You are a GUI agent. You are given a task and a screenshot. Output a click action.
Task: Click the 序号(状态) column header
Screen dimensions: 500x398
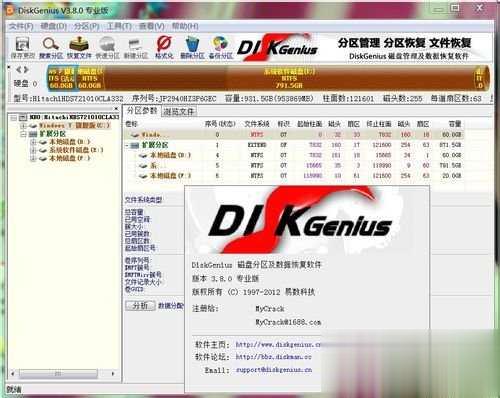click(x=220, y=124)
